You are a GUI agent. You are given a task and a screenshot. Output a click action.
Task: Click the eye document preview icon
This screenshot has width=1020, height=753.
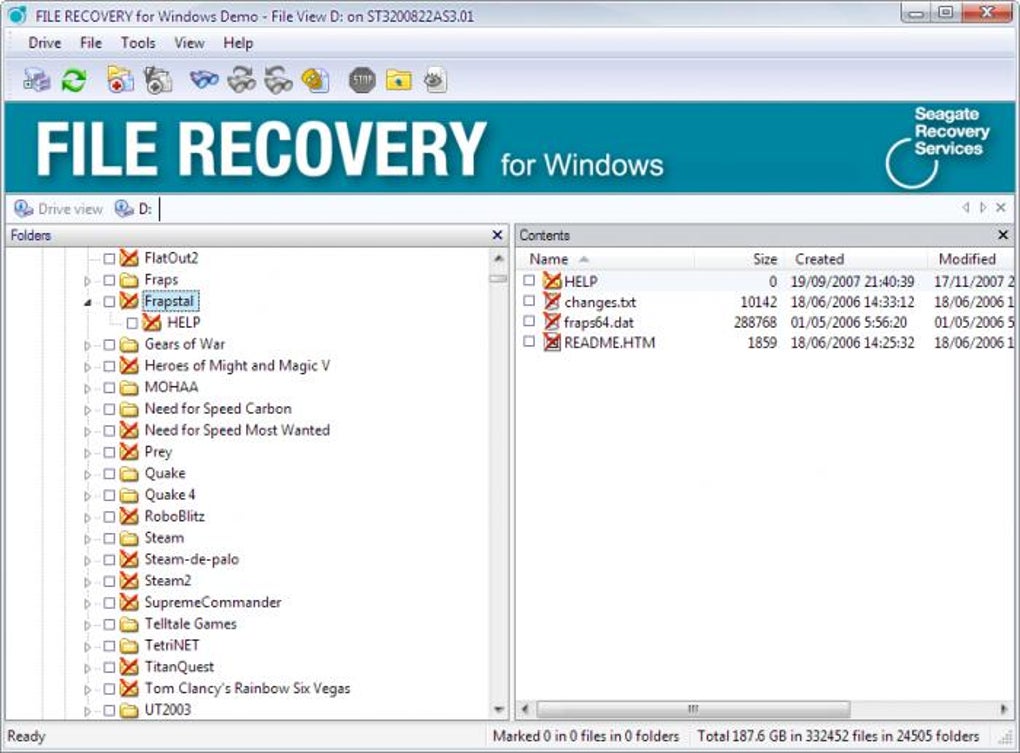(435, 81)
